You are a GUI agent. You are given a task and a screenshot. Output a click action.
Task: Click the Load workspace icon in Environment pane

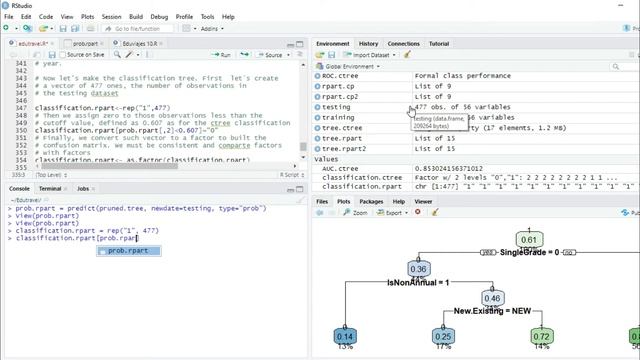[320, 55]
